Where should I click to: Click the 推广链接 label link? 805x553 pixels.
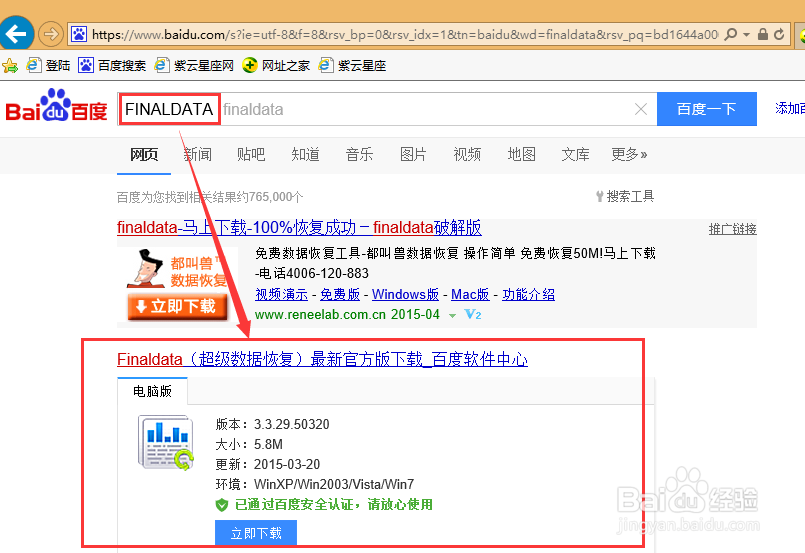click(733, 229)
